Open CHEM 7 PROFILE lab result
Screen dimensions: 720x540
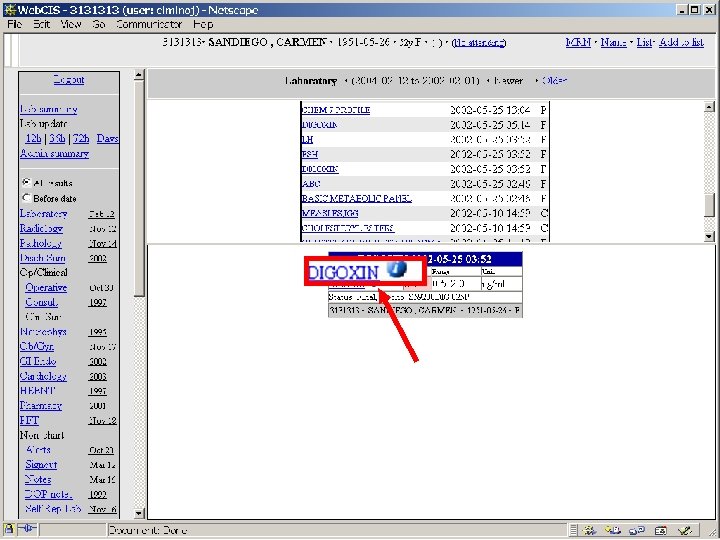[336, 110]
